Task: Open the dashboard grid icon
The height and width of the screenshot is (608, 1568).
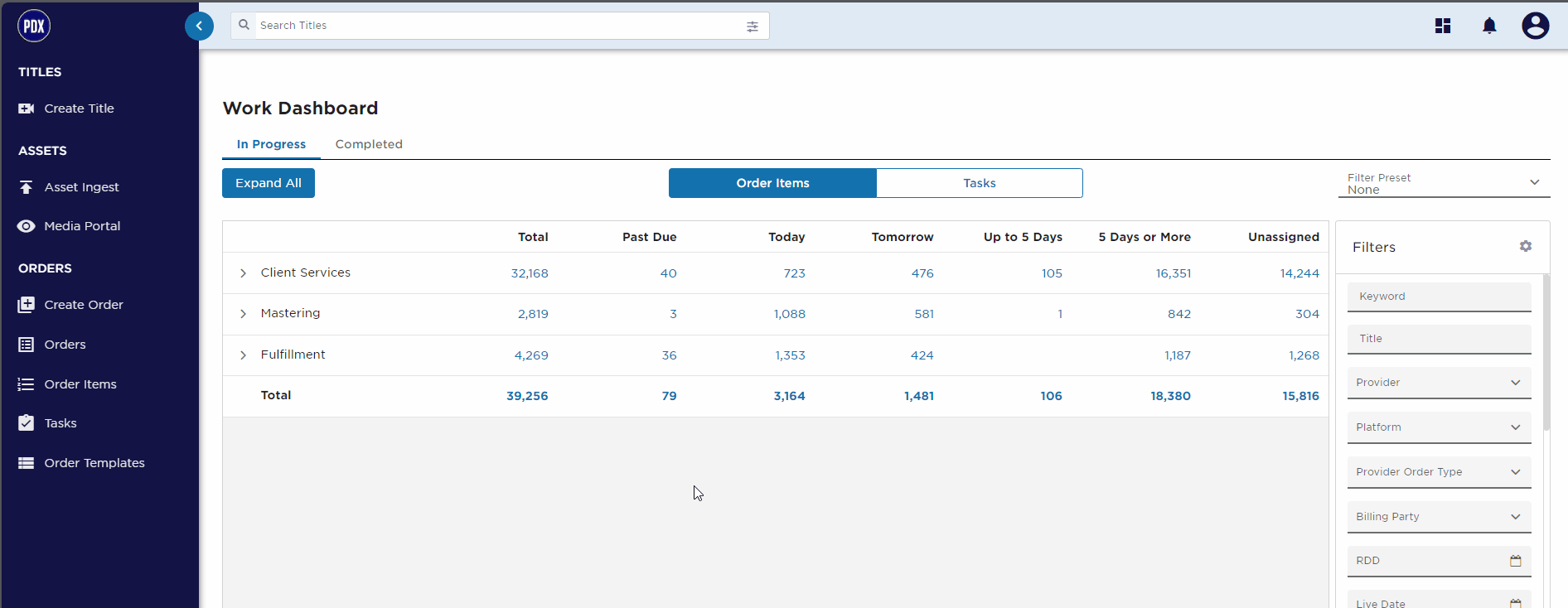Action: coord(1443,26)
